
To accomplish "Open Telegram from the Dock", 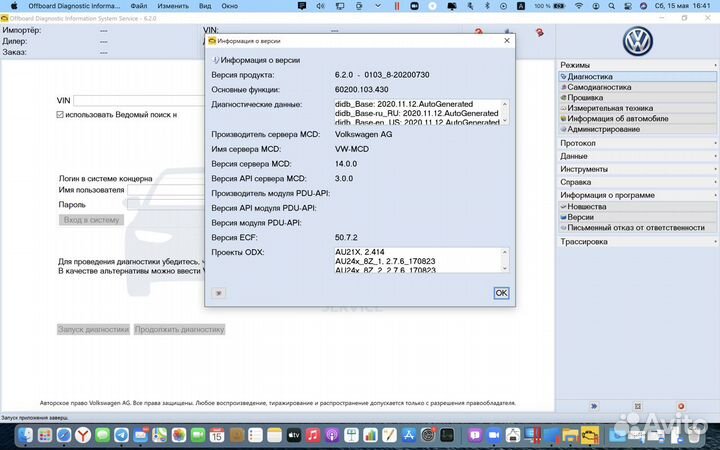I will 122,434.
